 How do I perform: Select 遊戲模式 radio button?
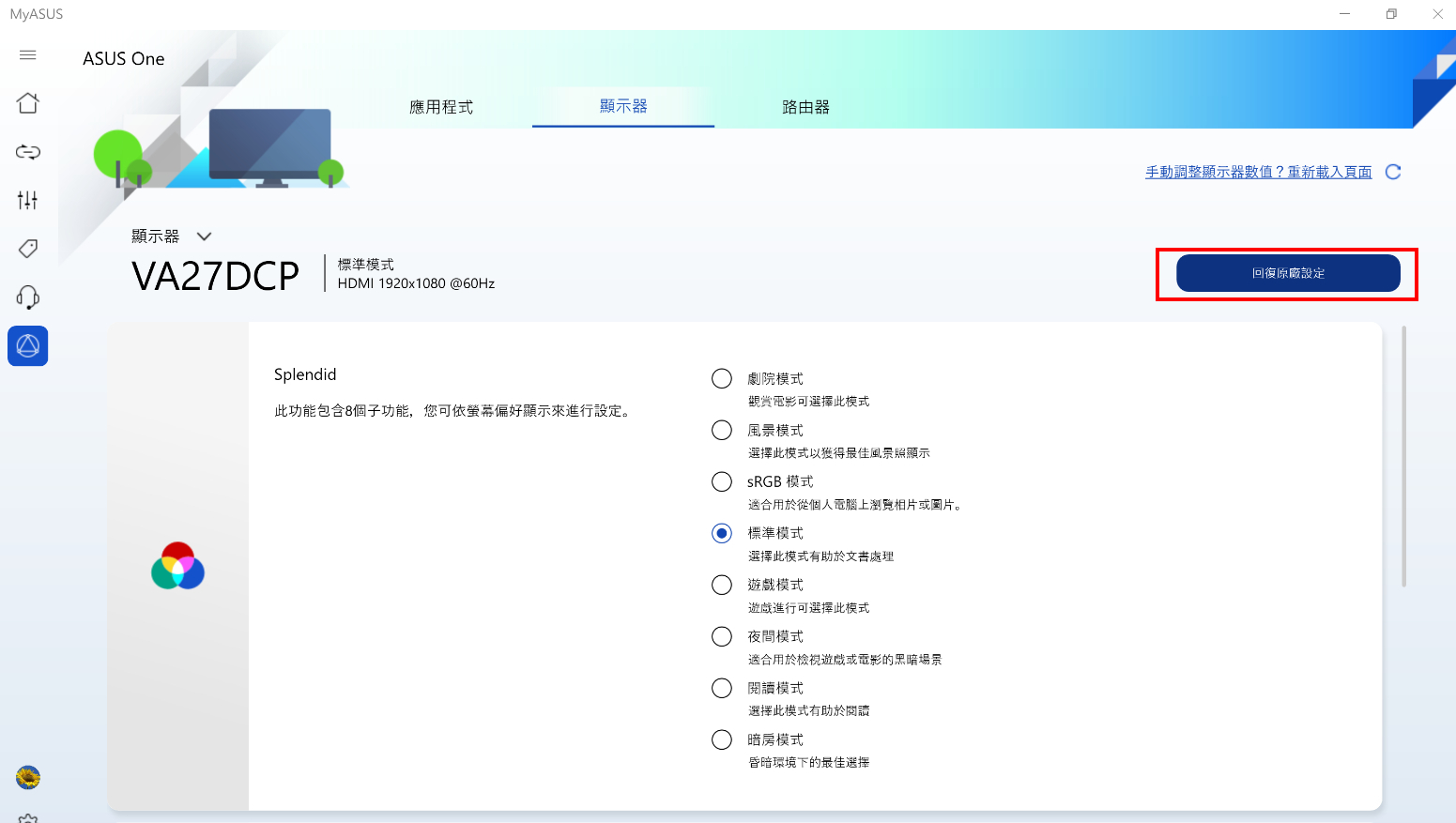click(x=722, y=586)
